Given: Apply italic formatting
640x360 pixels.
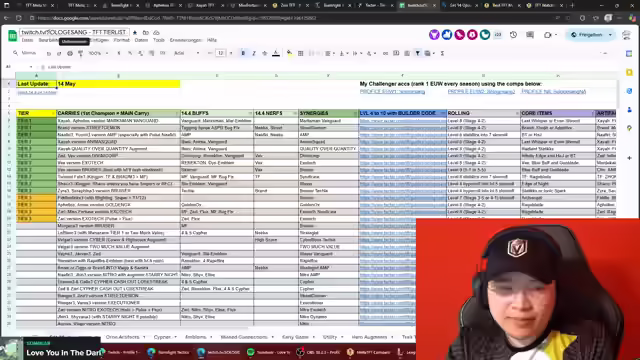Looking at the screenshot, I should [x=254, y=53].
